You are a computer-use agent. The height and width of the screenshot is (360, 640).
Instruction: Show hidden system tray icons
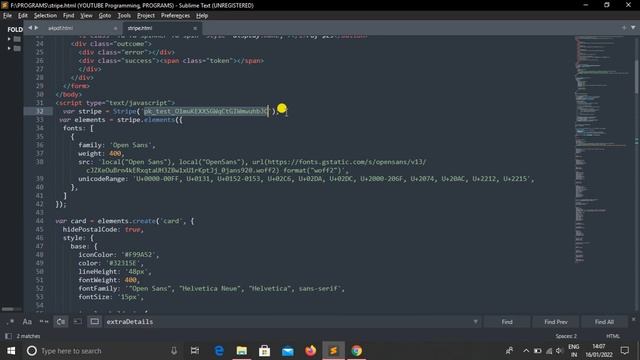526,351
